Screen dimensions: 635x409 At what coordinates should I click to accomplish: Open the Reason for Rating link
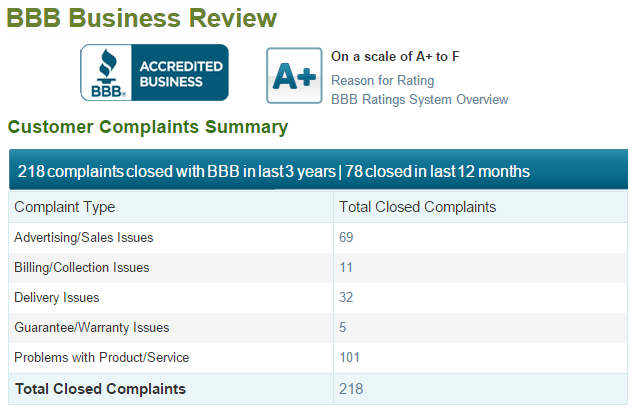pyautogui.click(x=382, y=80)
